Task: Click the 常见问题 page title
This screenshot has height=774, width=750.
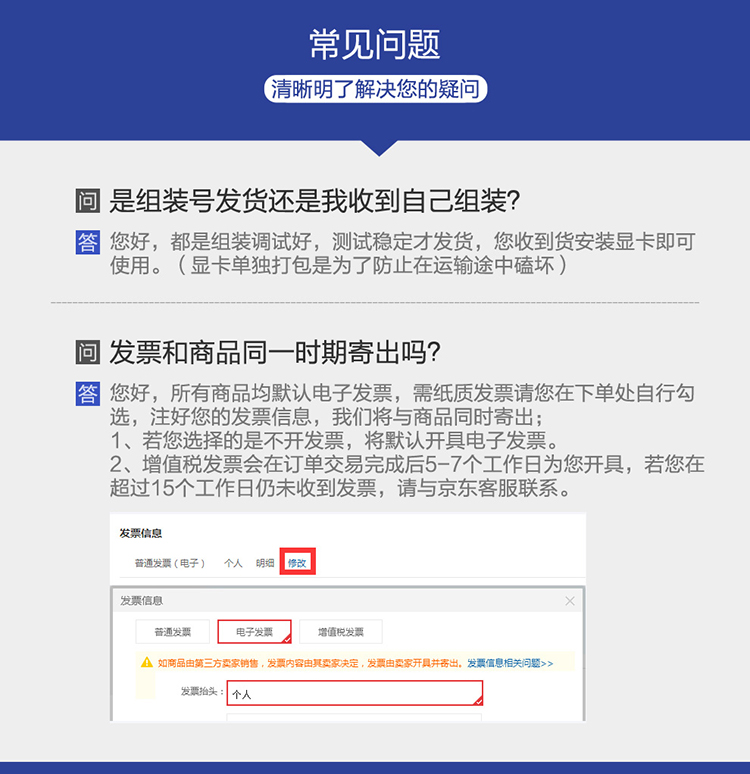Action: click(x=375, y=44)
